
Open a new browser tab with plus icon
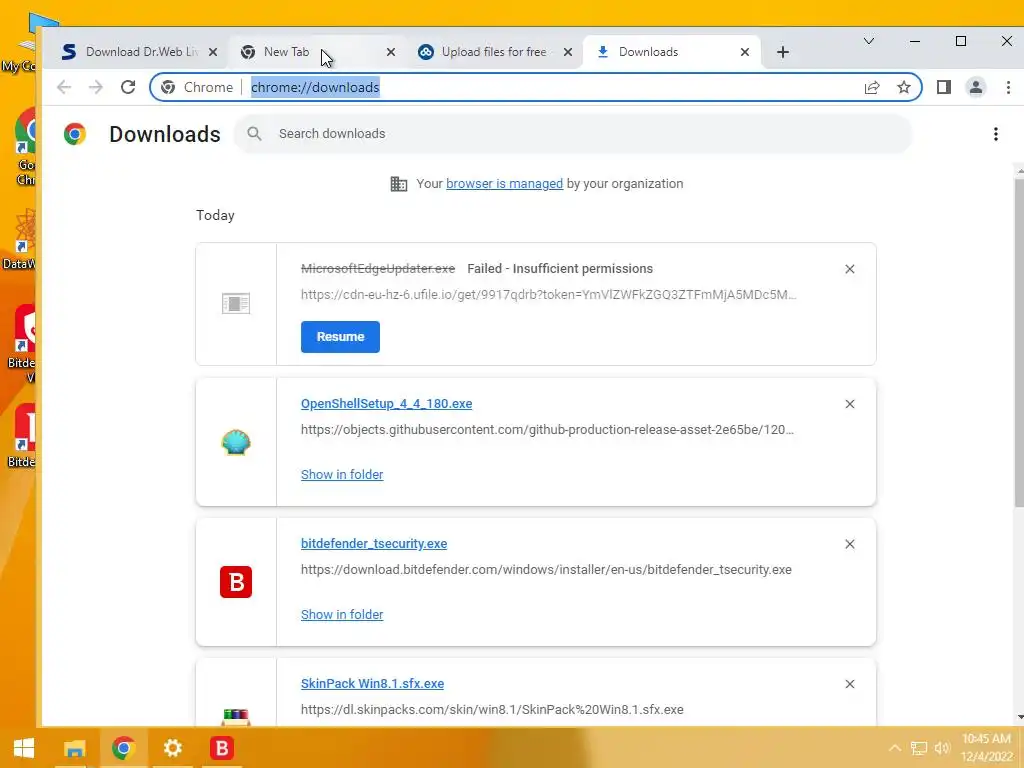[783, 52]
